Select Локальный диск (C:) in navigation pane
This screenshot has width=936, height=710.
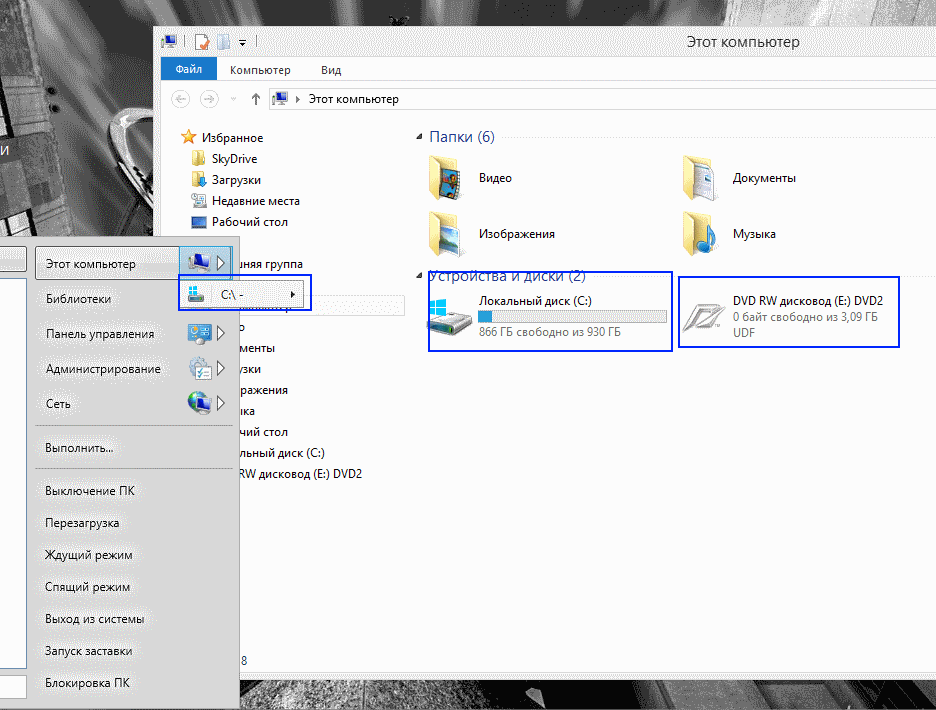pyautogui.click(x=282, y=453)
